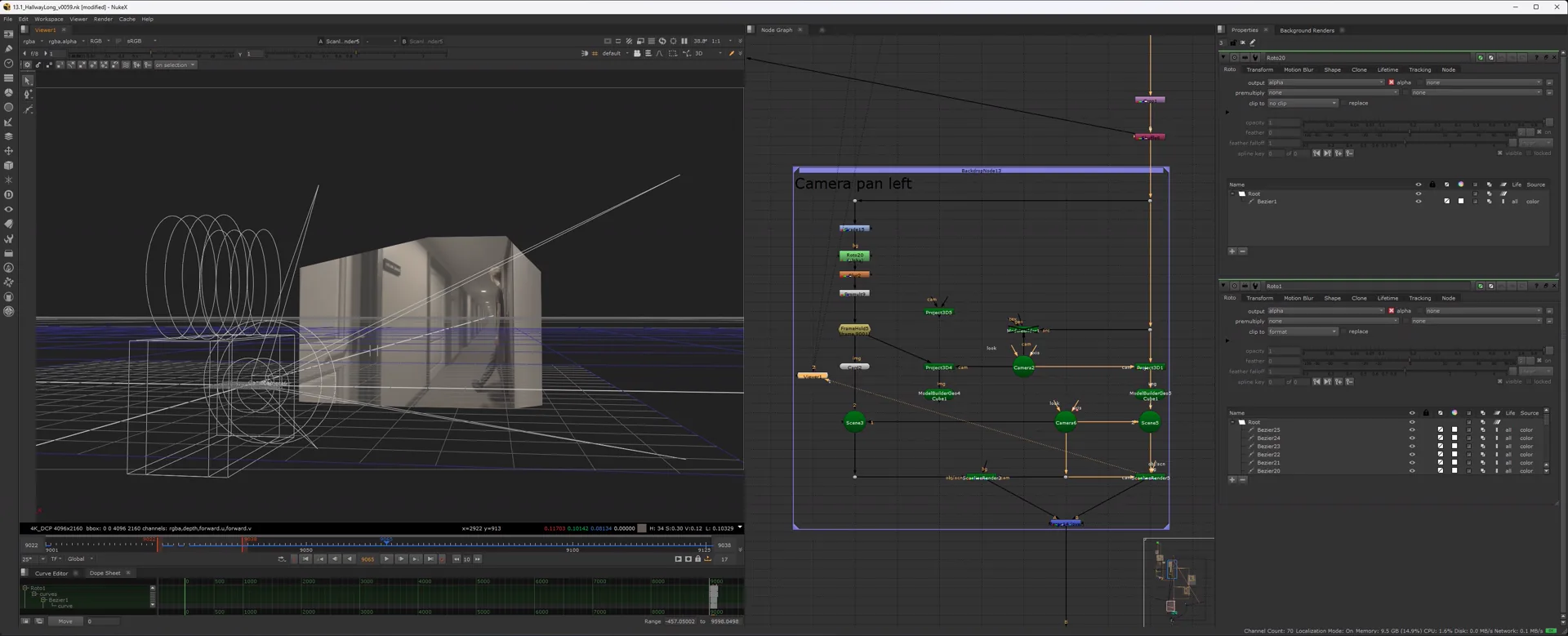1568x636 pixels.
Task: Click the pencil edit icon under Properties tab
Action: 1253,42
